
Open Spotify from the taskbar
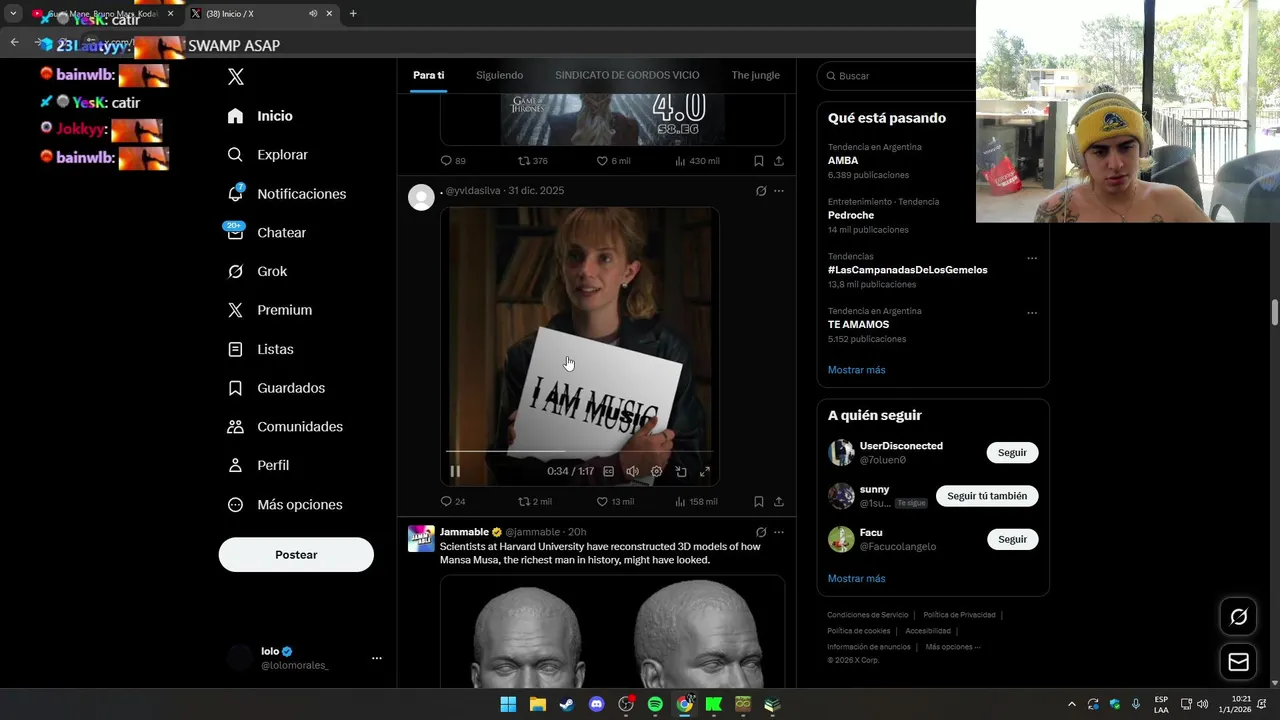point(655,704)
